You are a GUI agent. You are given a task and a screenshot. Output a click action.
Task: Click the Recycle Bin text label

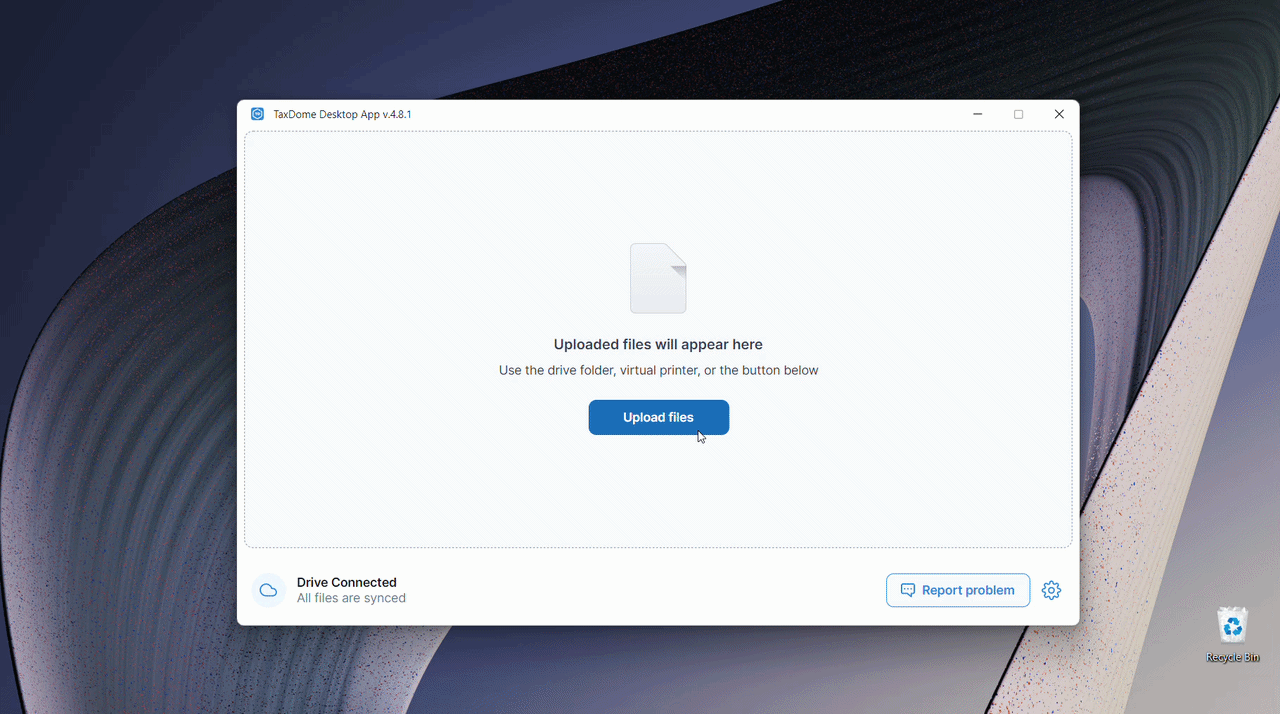pyautogui.click(x=1233, y=657)
